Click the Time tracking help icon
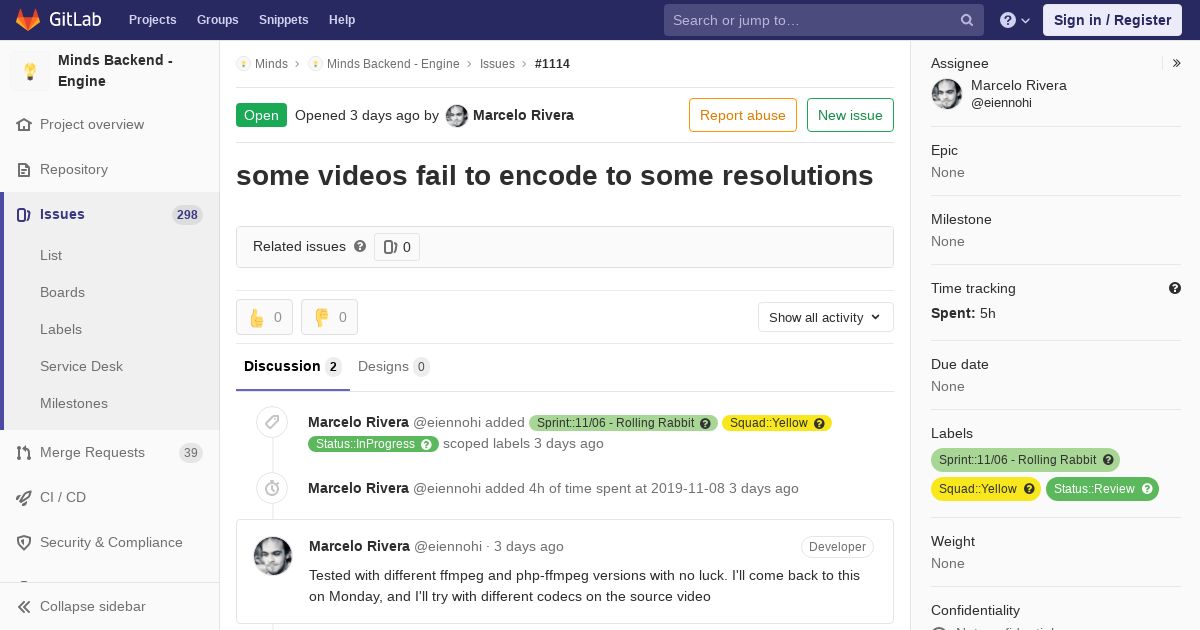Viewport: 1200px width, 630px height. tap(1175, 288)
